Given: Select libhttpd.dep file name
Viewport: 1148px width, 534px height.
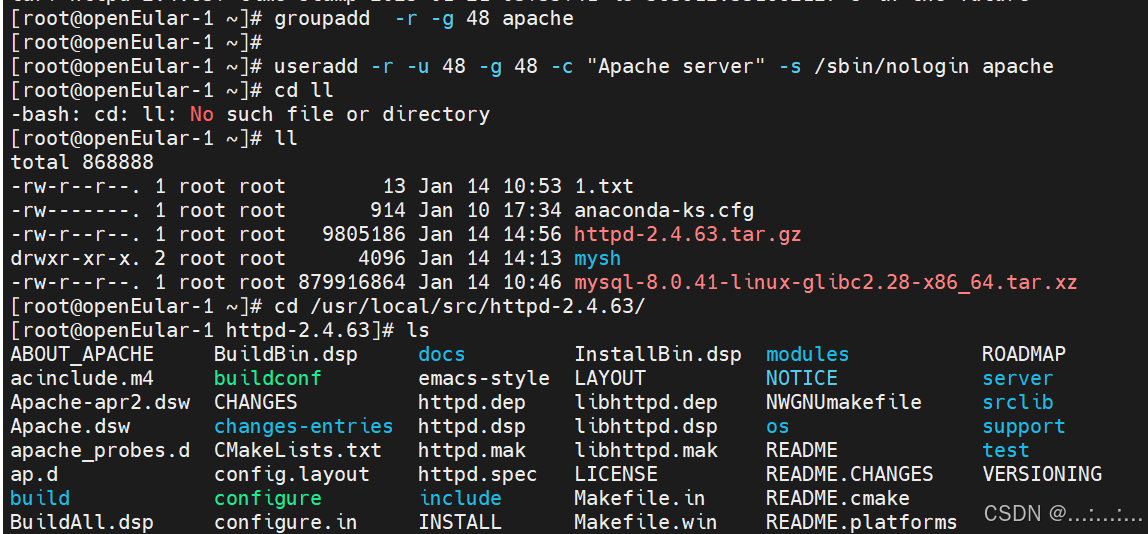Looking at the screenshot, I should click(x=646, y=402).
